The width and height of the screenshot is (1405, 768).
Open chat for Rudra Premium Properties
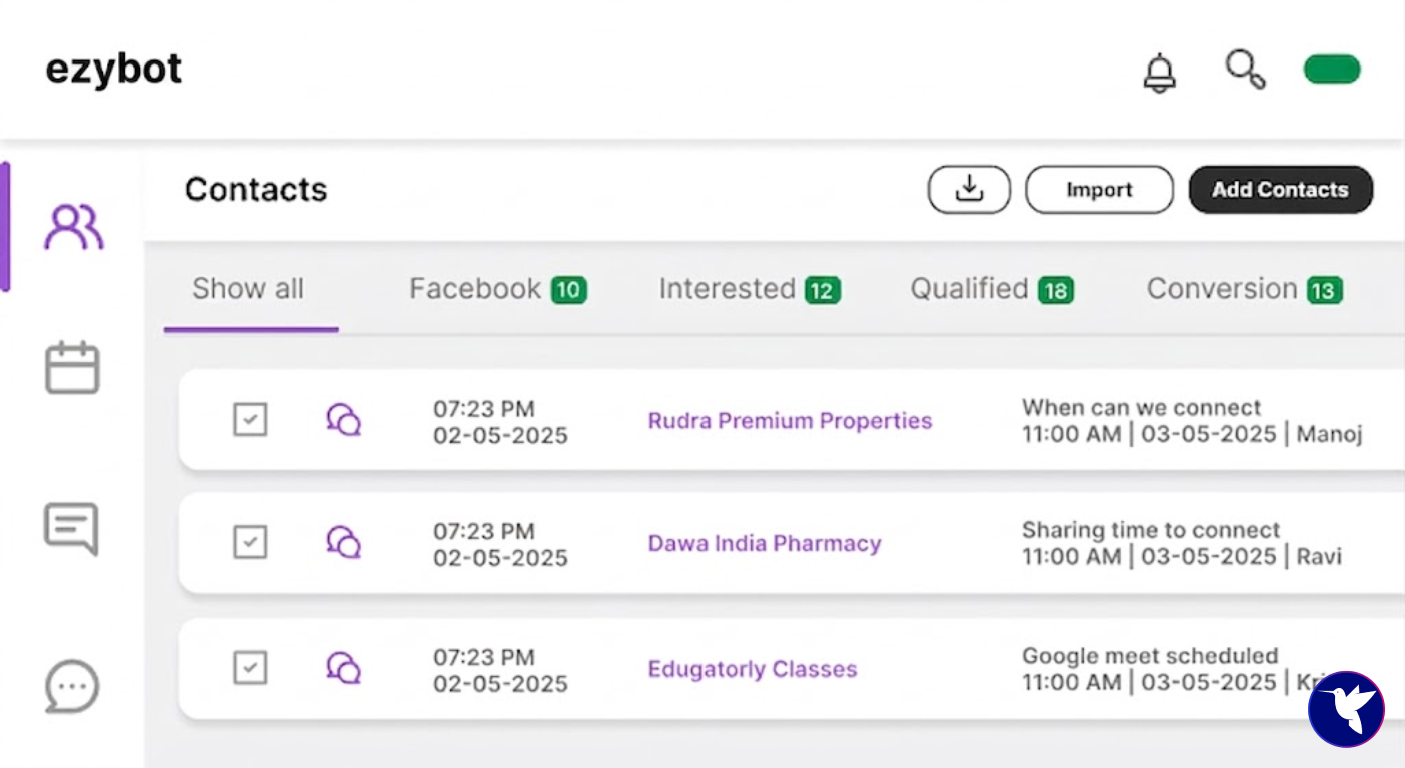(x=344, y=419)
